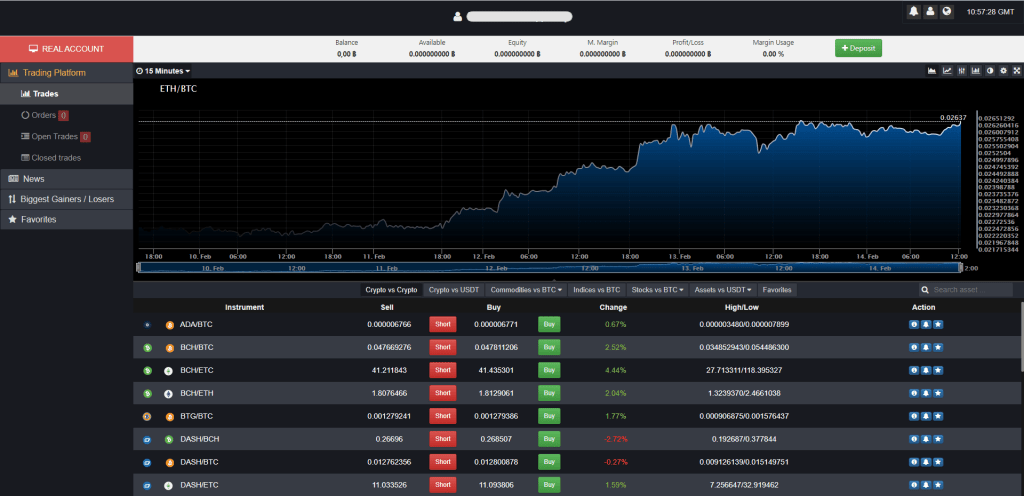
Task: Open the globe language icon in top bar
Action: click(x=946, y=12)
